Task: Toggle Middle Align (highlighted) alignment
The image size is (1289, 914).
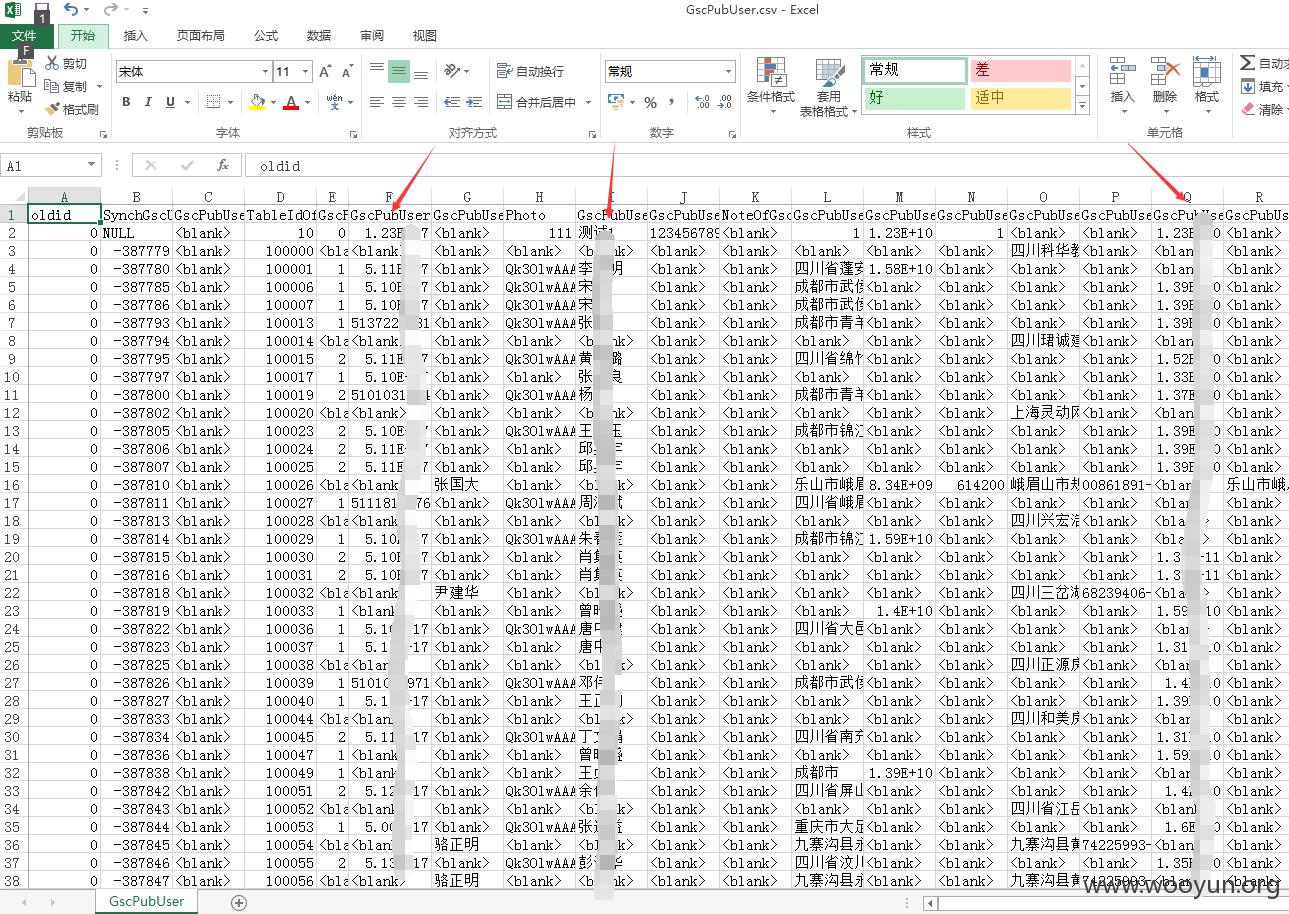Action: (399, 71)
